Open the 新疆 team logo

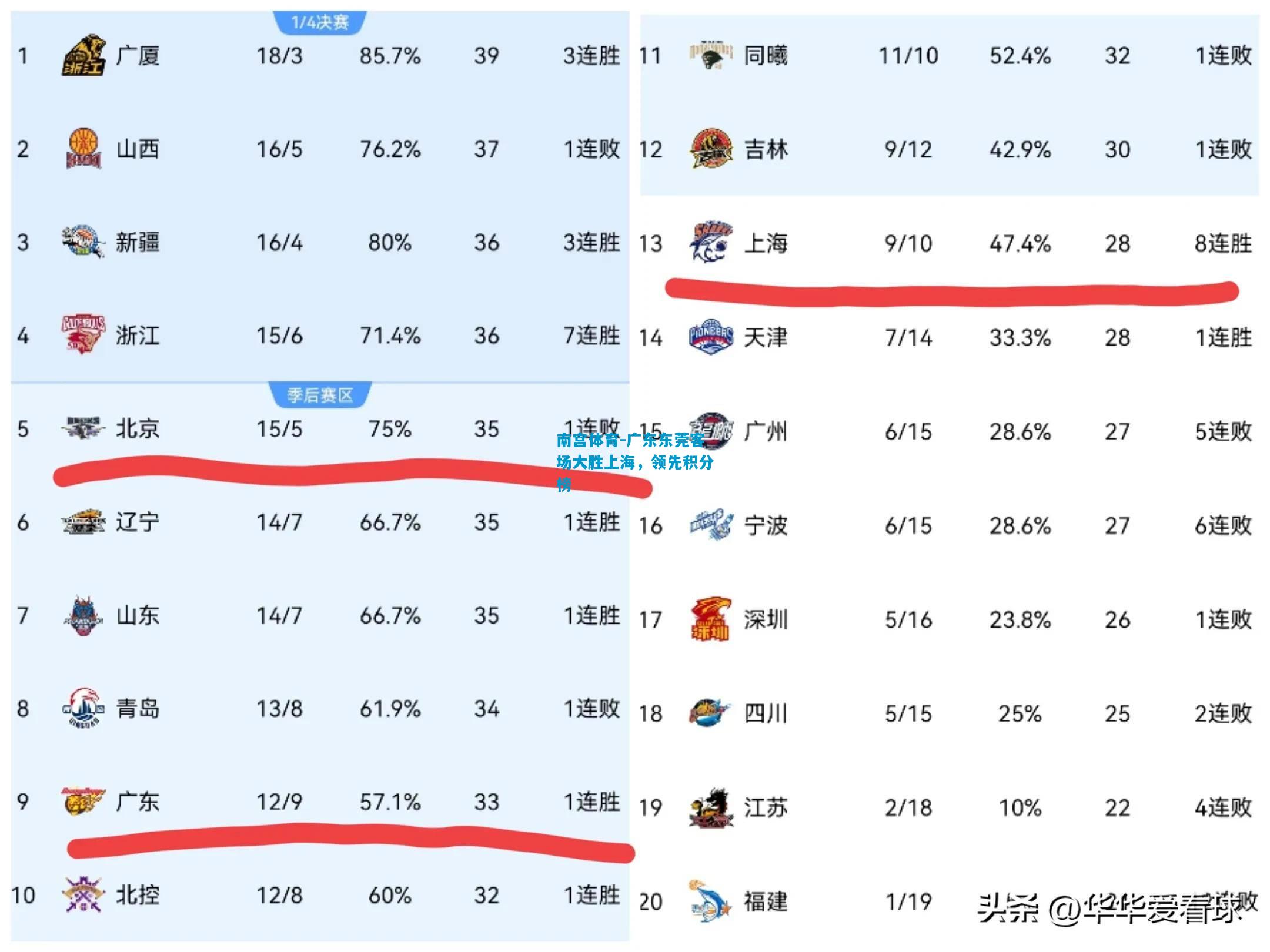point(83,241)
